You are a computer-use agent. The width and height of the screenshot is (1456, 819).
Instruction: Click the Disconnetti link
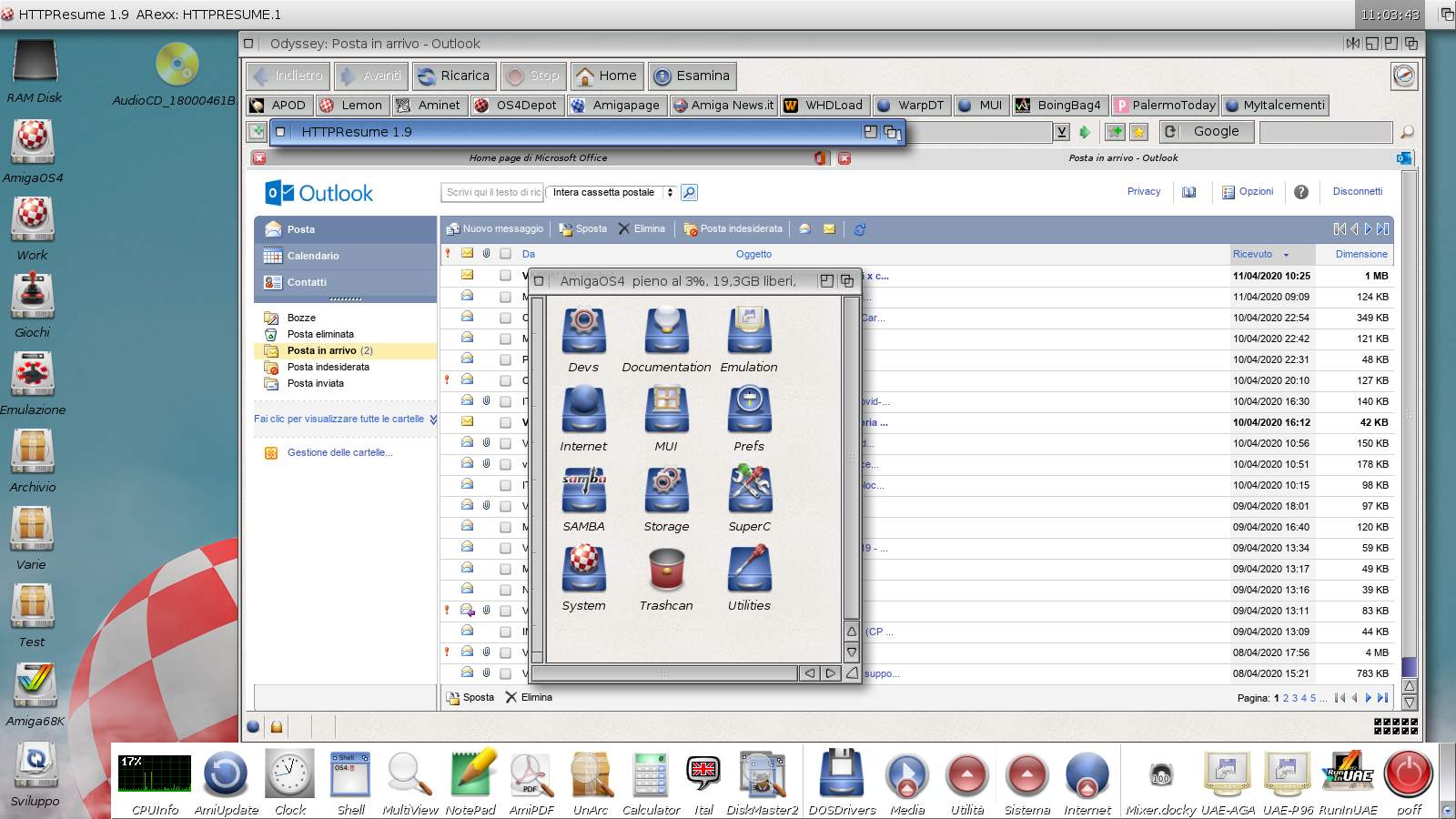pos(1357,191)
